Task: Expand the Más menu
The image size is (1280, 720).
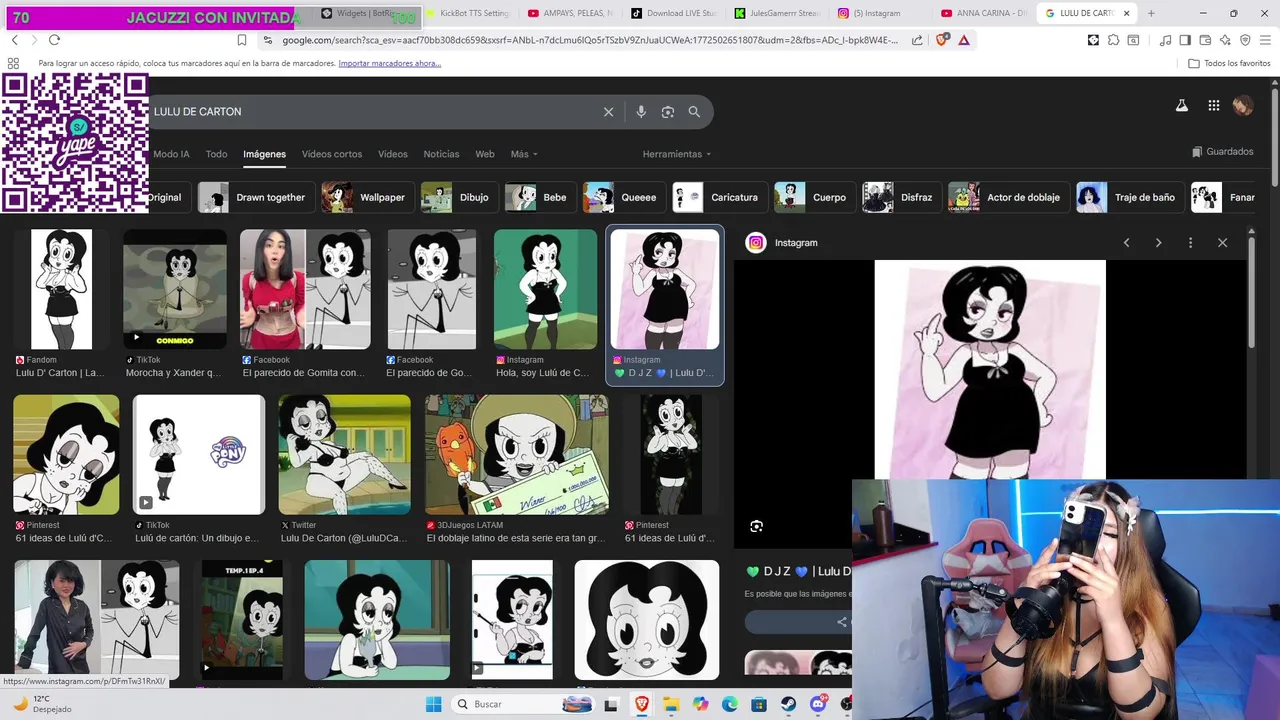Action: coord(524,154)
